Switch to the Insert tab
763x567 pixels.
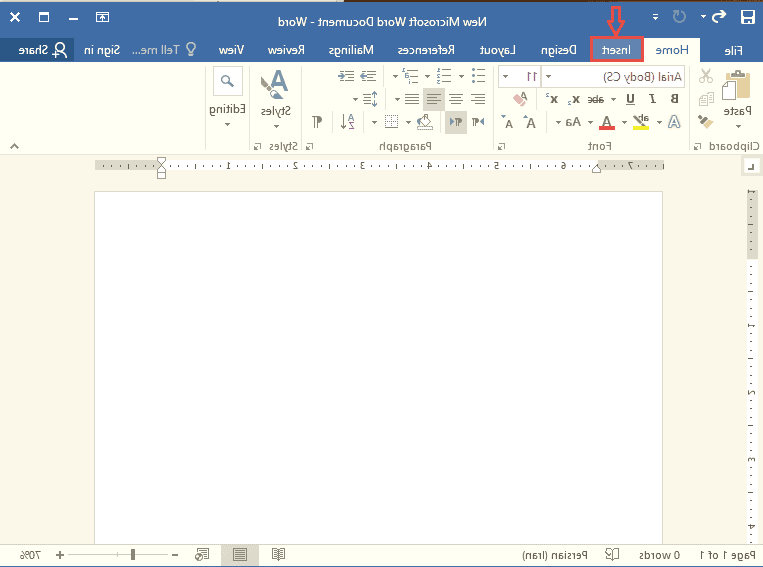(617, 50)
